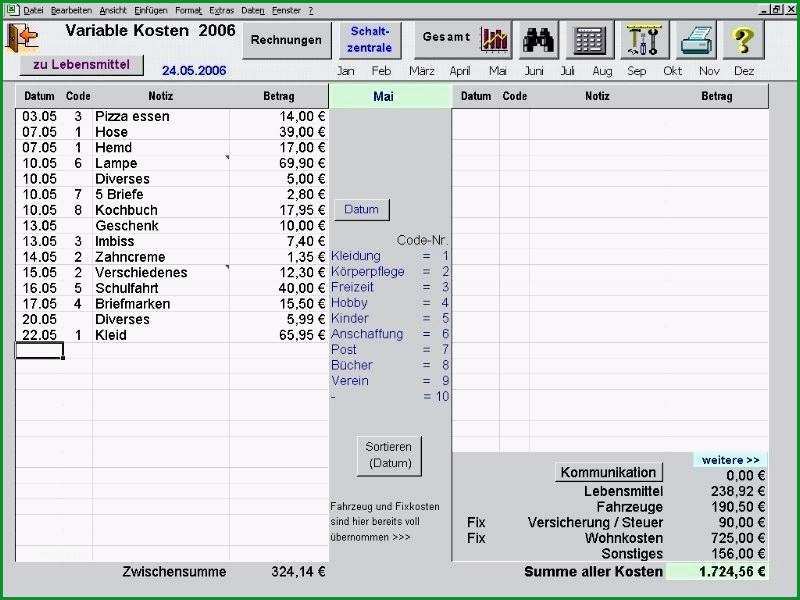
Task: Select the 'Zahncreme' note cell
Action: (x=161, y=257)
